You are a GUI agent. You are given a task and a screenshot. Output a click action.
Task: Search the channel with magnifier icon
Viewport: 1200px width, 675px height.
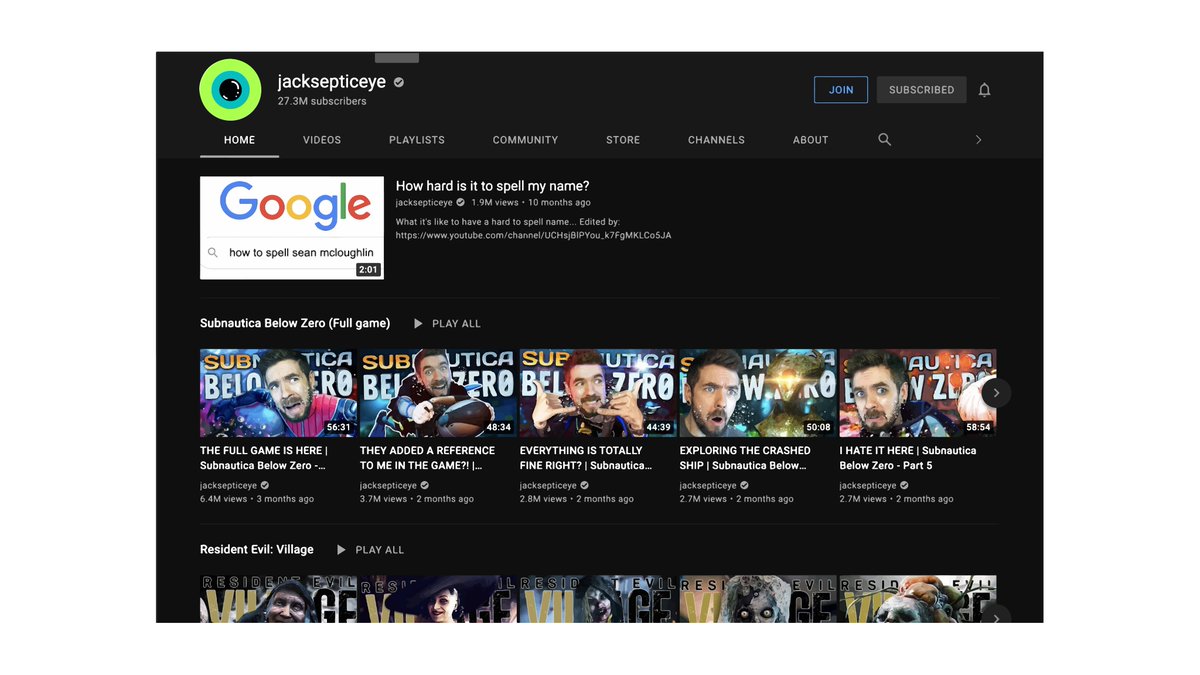884,140
